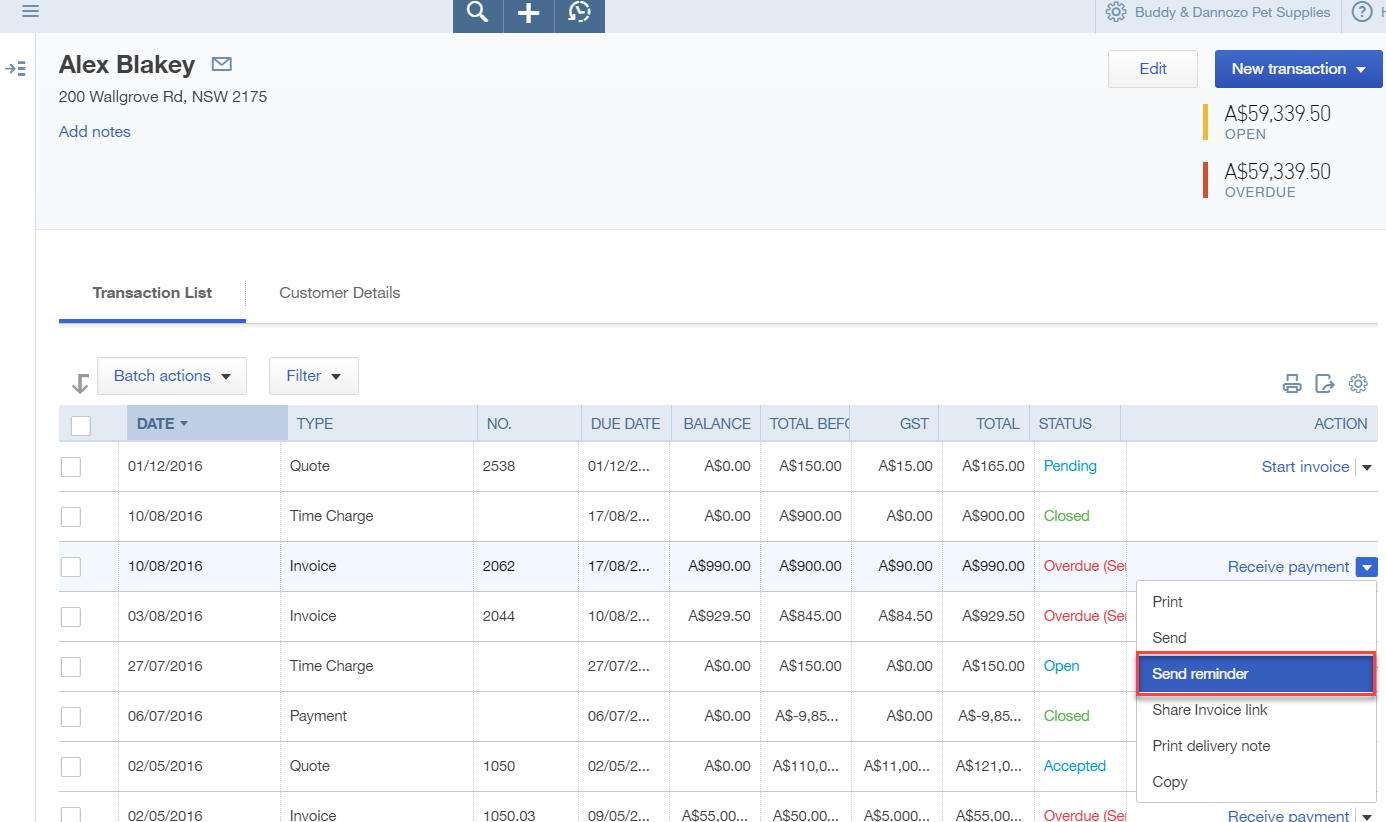Tick the checkbox for invoice 2062
The width and height of the screenshot is (1386, 822).
pyautogui.click(x=70, y=566)
